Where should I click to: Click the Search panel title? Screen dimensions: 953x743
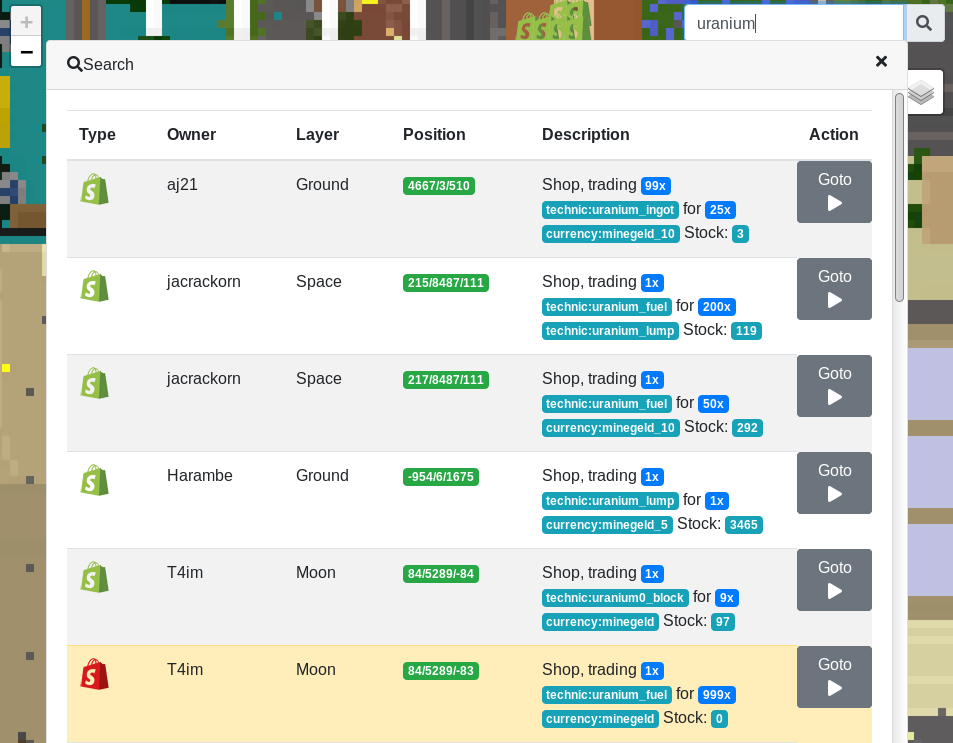100,64
